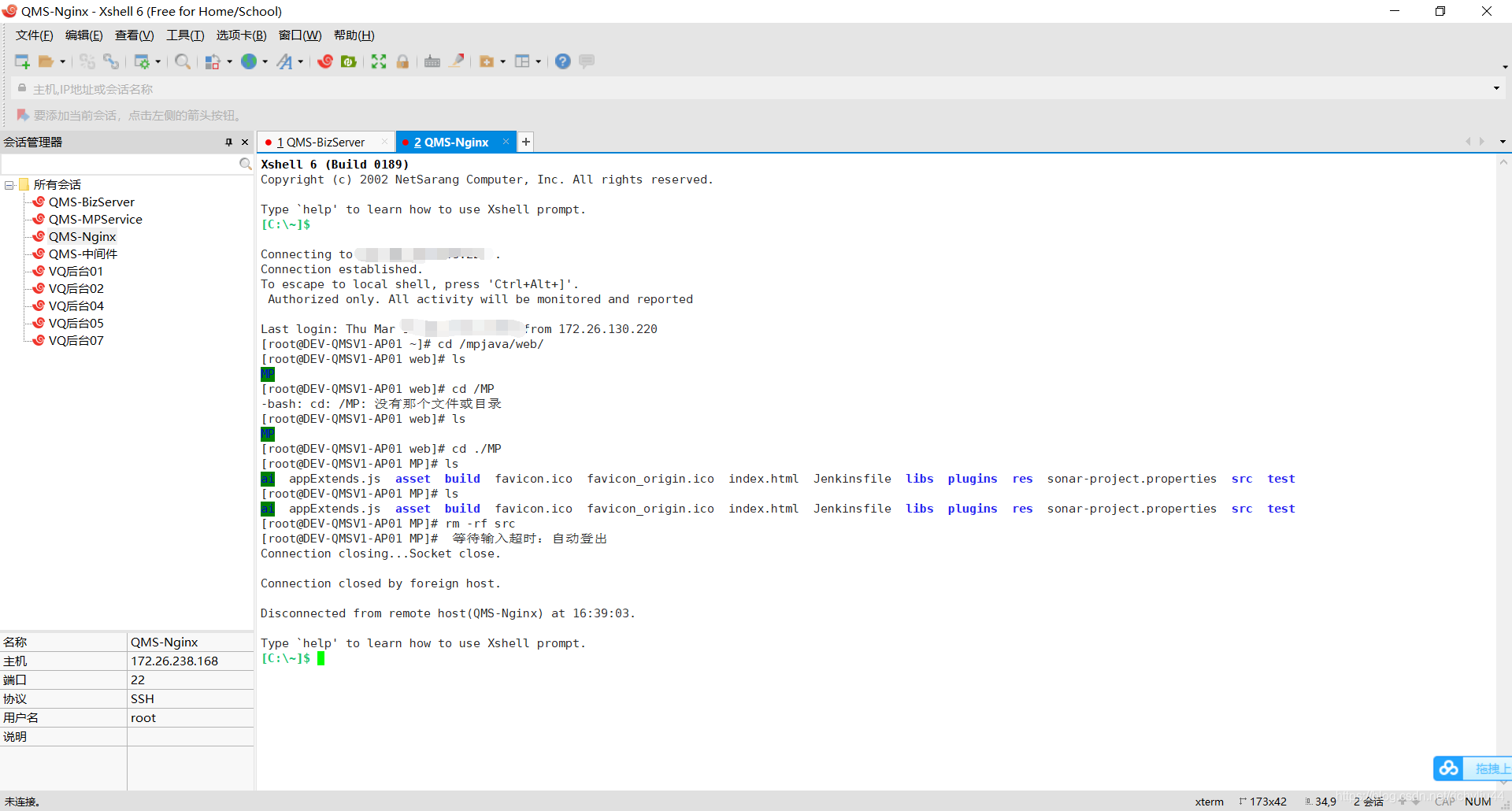Screen dimensions: 1512x811
Task: Select the 所有会话 folder
Action: tap(57, 185)
